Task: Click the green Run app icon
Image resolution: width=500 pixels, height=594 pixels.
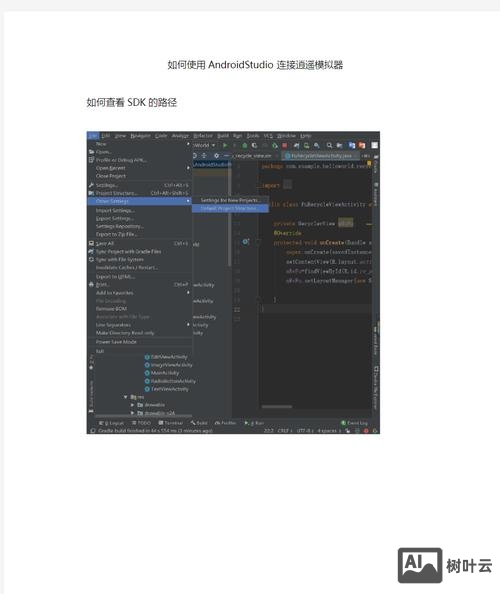Action: (x=225, y=145)
